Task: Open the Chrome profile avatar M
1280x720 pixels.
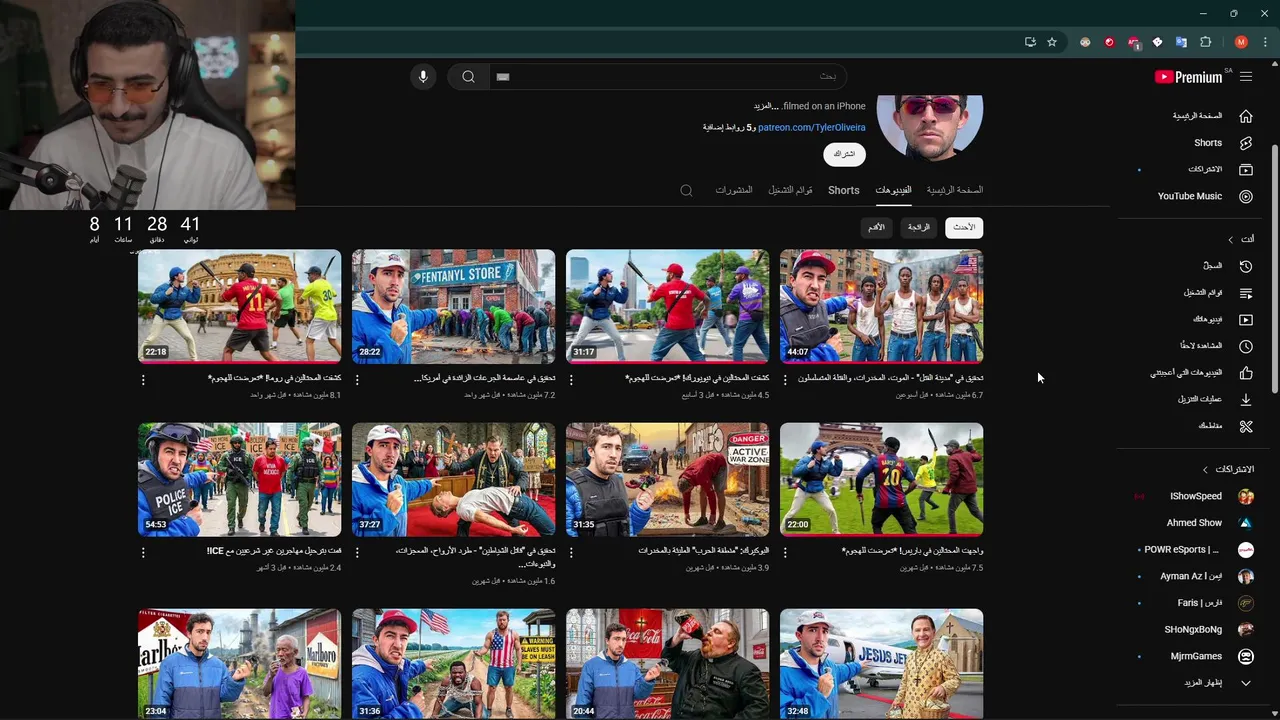Action: pos(1241,42)
